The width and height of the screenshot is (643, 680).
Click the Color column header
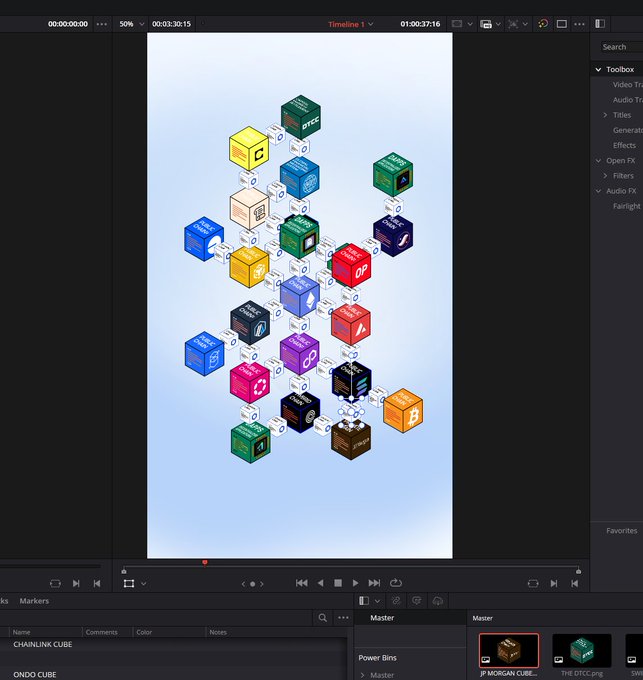click(x=144, y=632)
